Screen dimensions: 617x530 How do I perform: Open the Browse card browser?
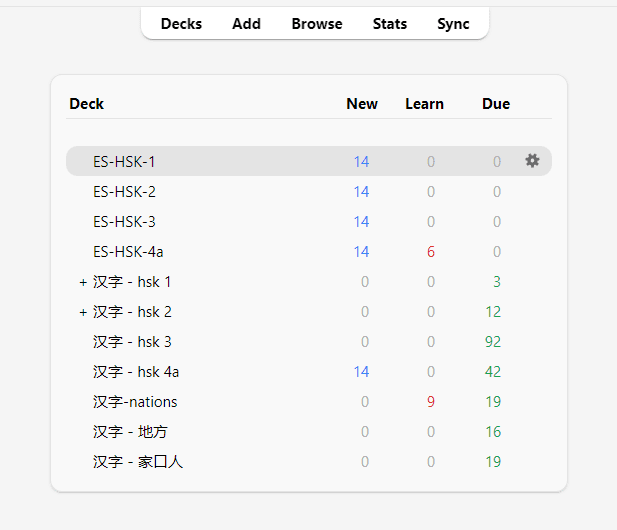click(x=317, y=24)
